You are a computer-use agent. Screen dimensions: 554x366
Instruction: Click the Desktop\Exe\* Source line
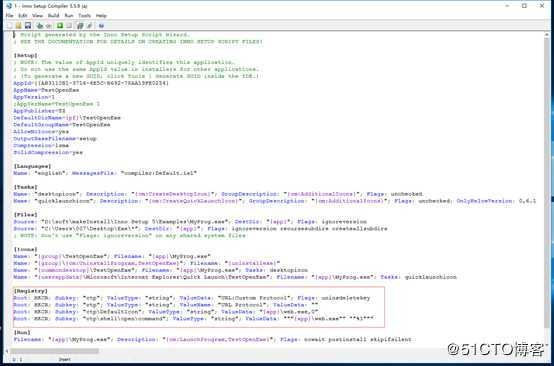tap(200, 229)
